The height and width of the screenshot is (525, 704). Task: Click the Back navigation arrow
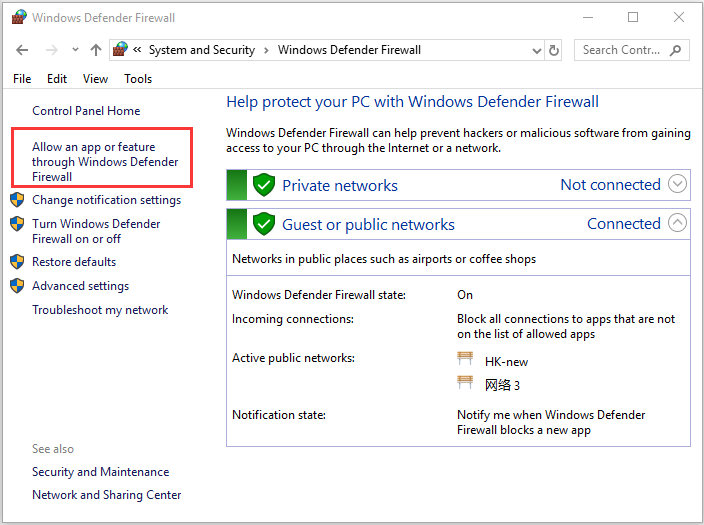tap(22, 50)
